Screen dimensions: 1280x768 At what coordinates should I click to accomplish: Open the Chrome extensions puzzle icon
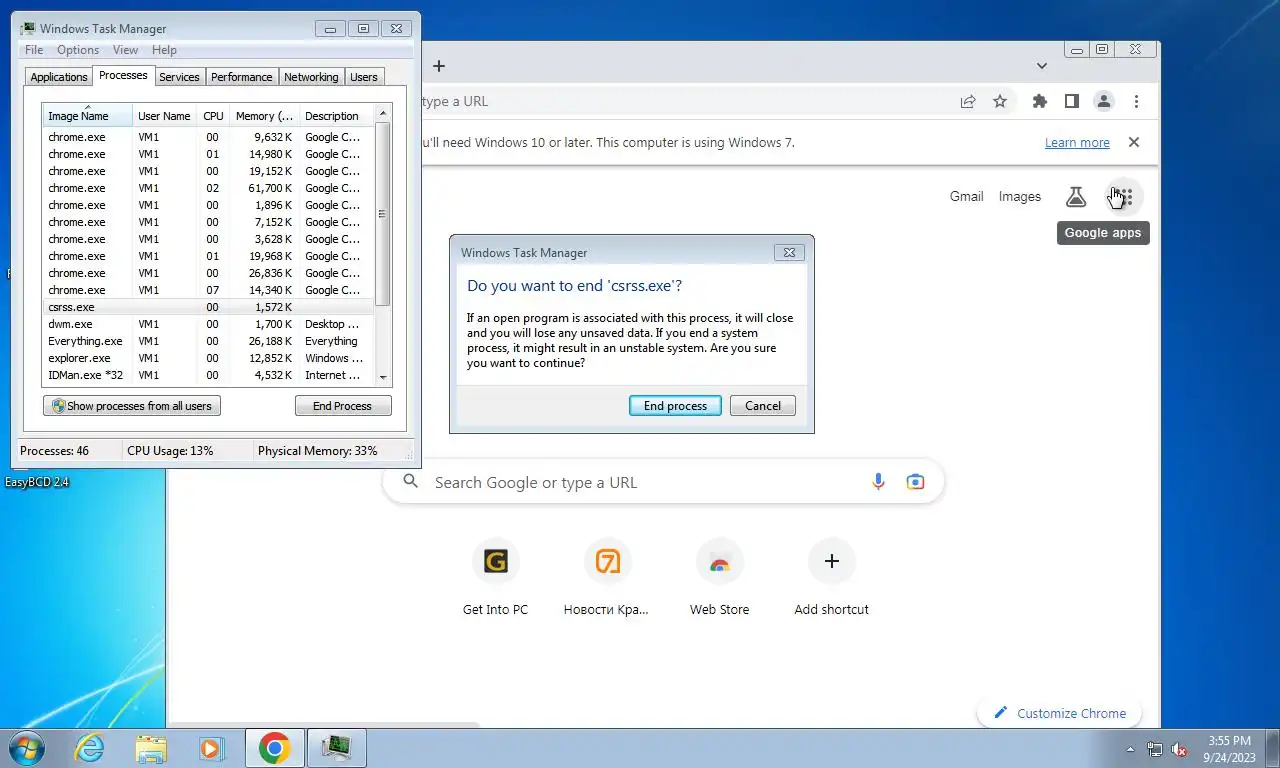(1040, 101)
